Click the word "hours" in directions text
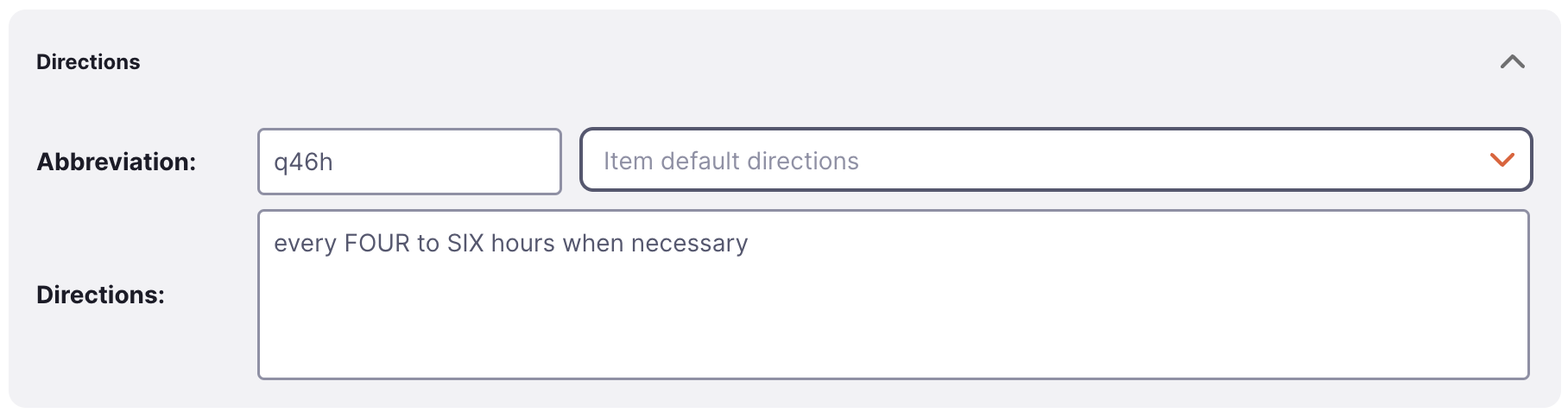The height and width of the screenshot is (413, 1568). [522, 244]
